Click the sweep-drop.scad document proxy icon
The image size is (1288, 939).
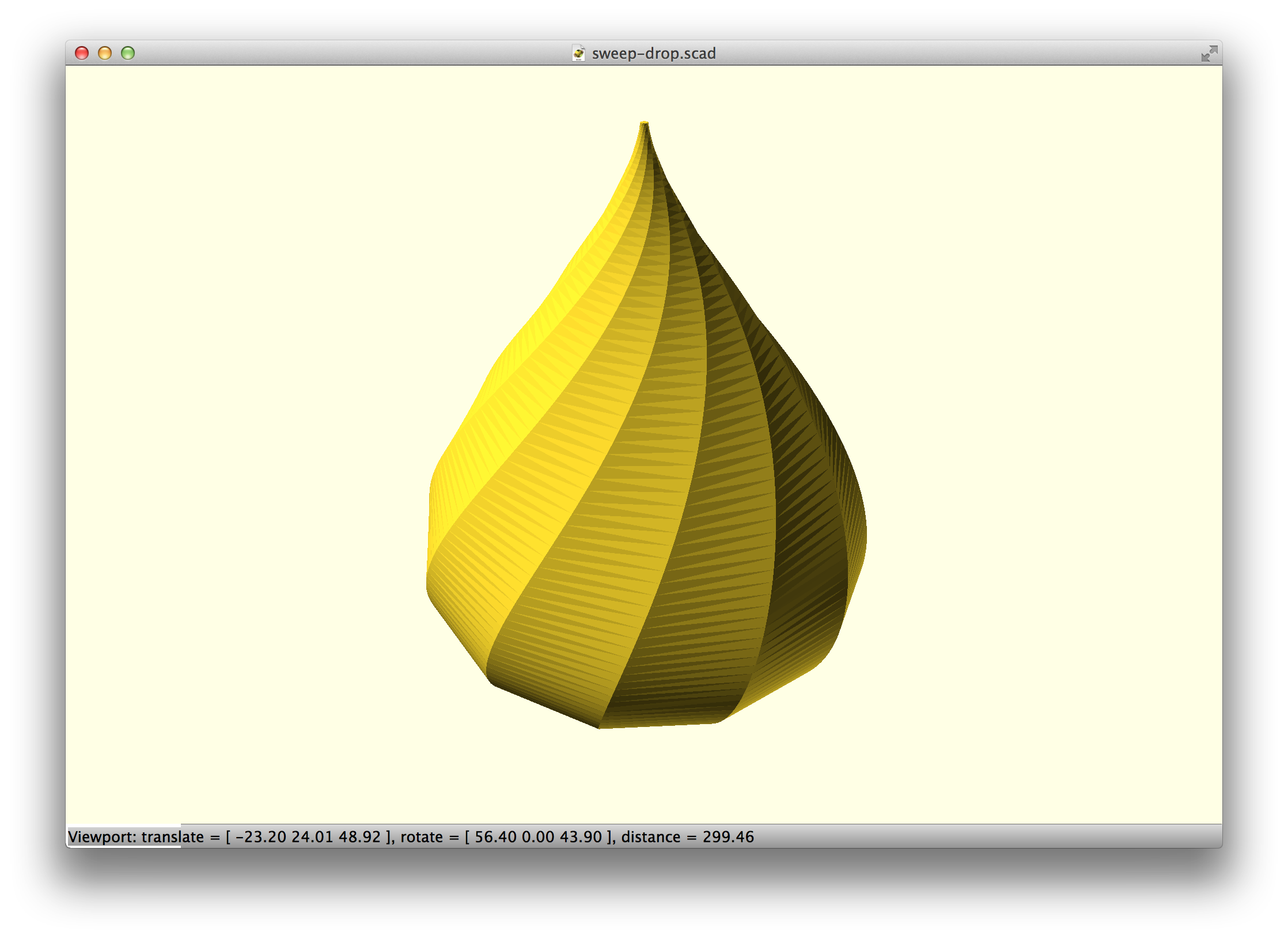[578, 53]
